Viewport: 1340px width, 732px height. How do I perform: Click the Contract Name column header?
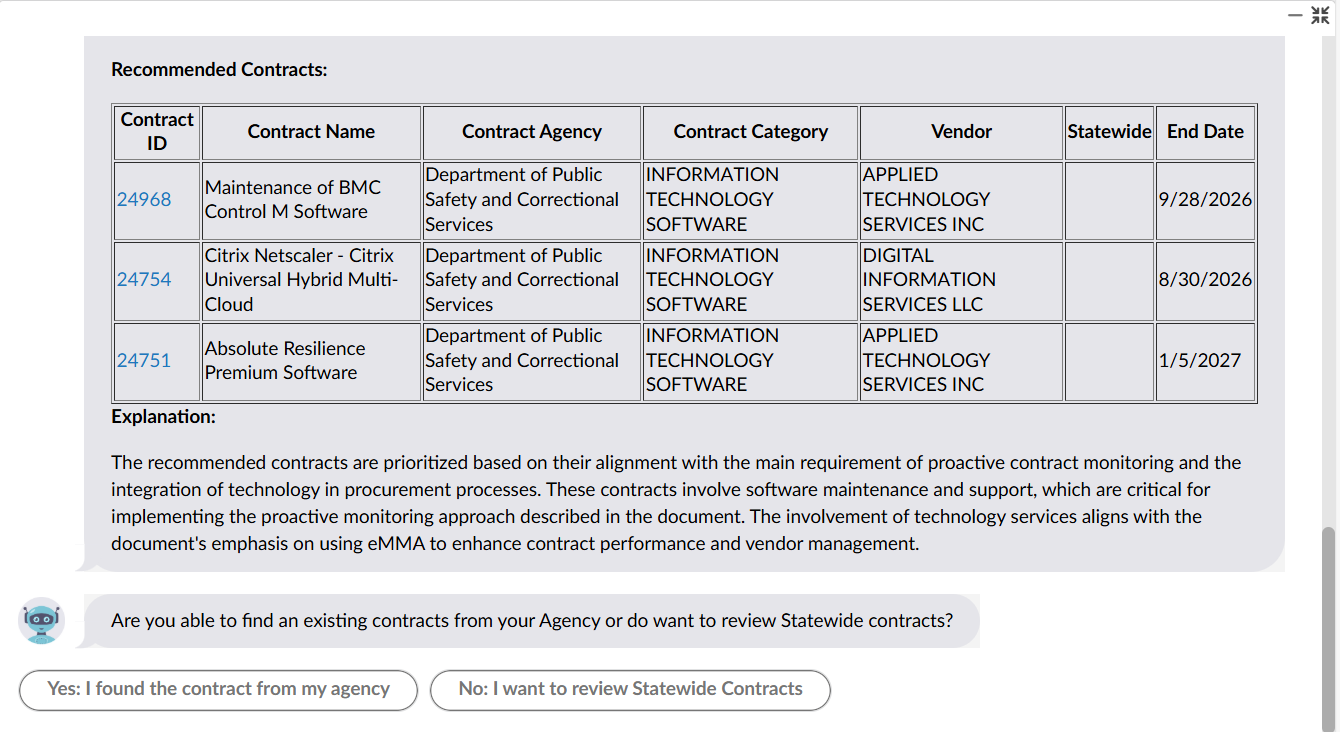click(x=310, y=131)
